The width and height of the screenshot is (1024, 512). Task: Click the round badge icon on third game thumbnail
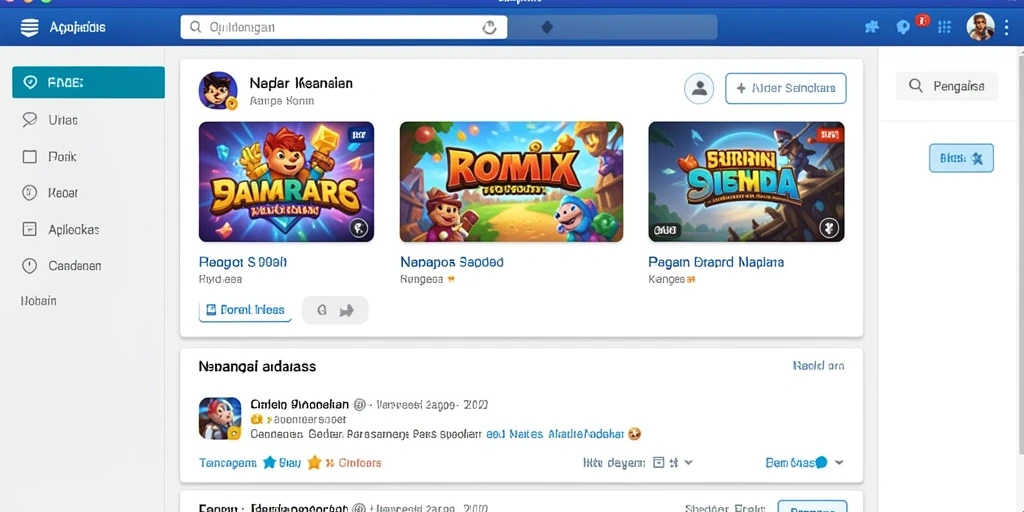click(829, 228)
